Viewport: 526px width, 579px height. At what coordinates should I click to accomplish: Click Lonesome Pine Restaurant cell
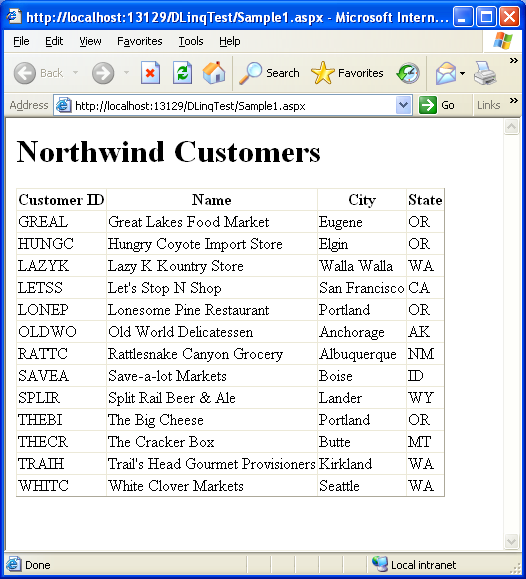tap(212, 310)
